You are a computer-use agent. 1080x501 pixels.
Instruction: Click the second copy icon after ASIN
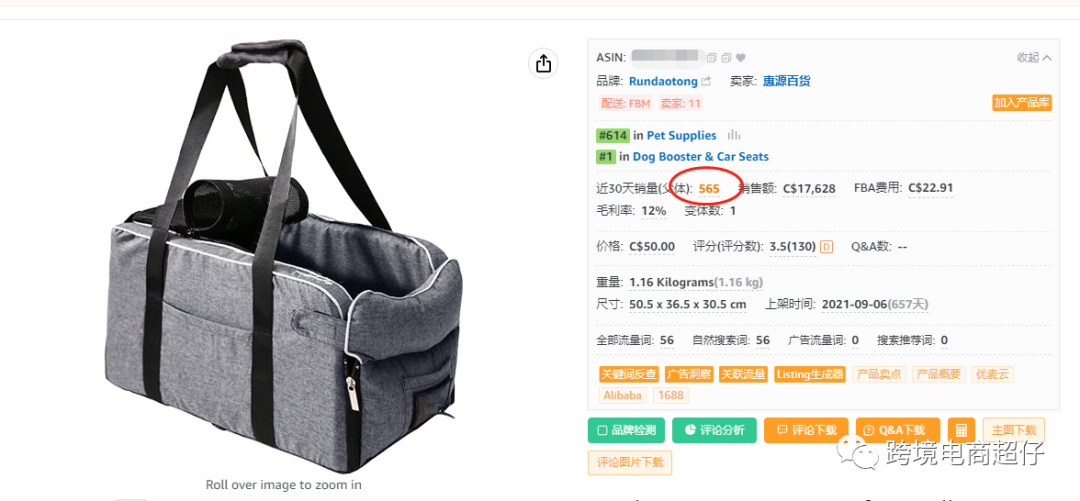(x=726, y=58)
